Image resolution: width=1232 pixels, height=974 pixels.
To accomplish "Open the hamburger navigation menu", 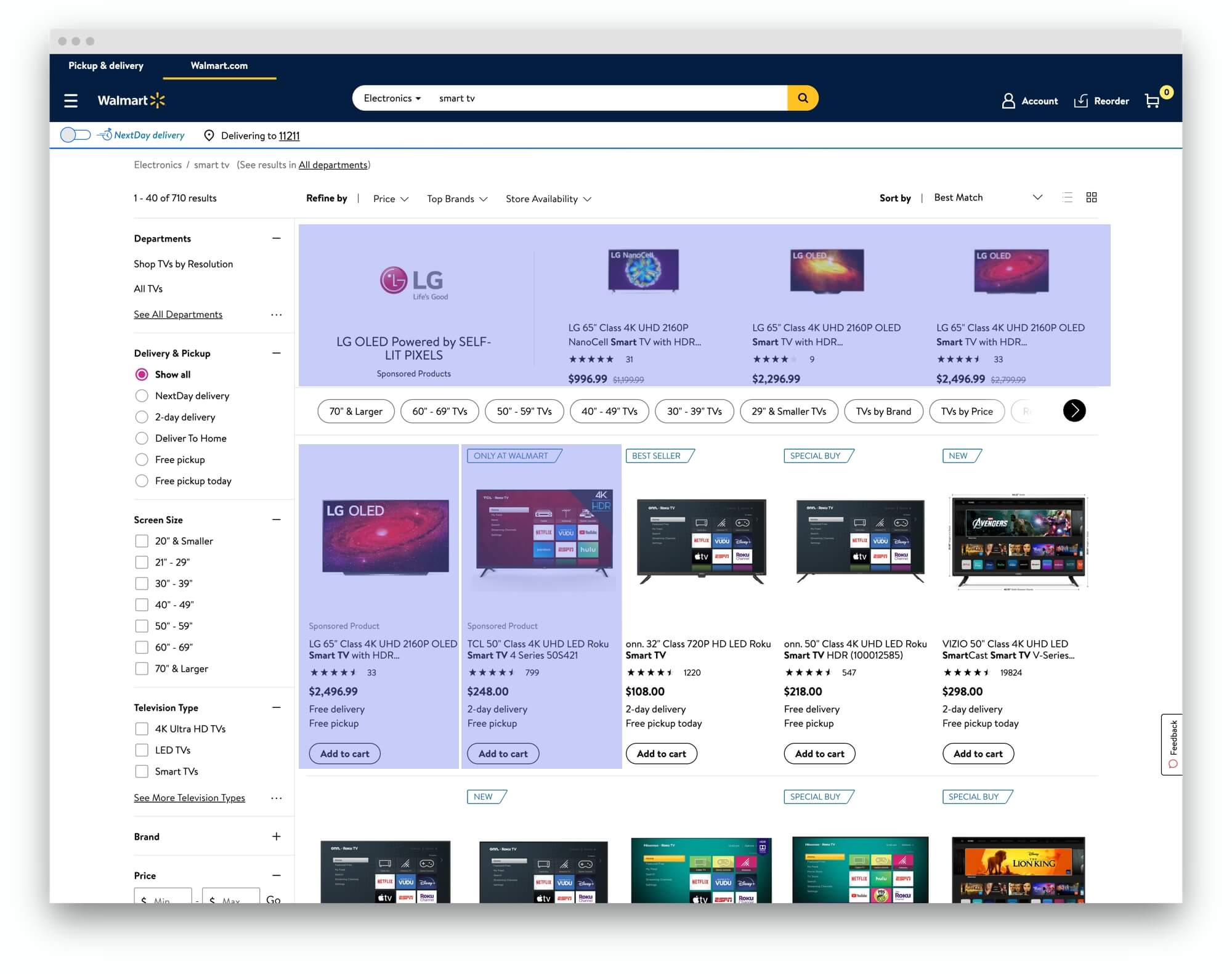I will [x=71, y=100].
